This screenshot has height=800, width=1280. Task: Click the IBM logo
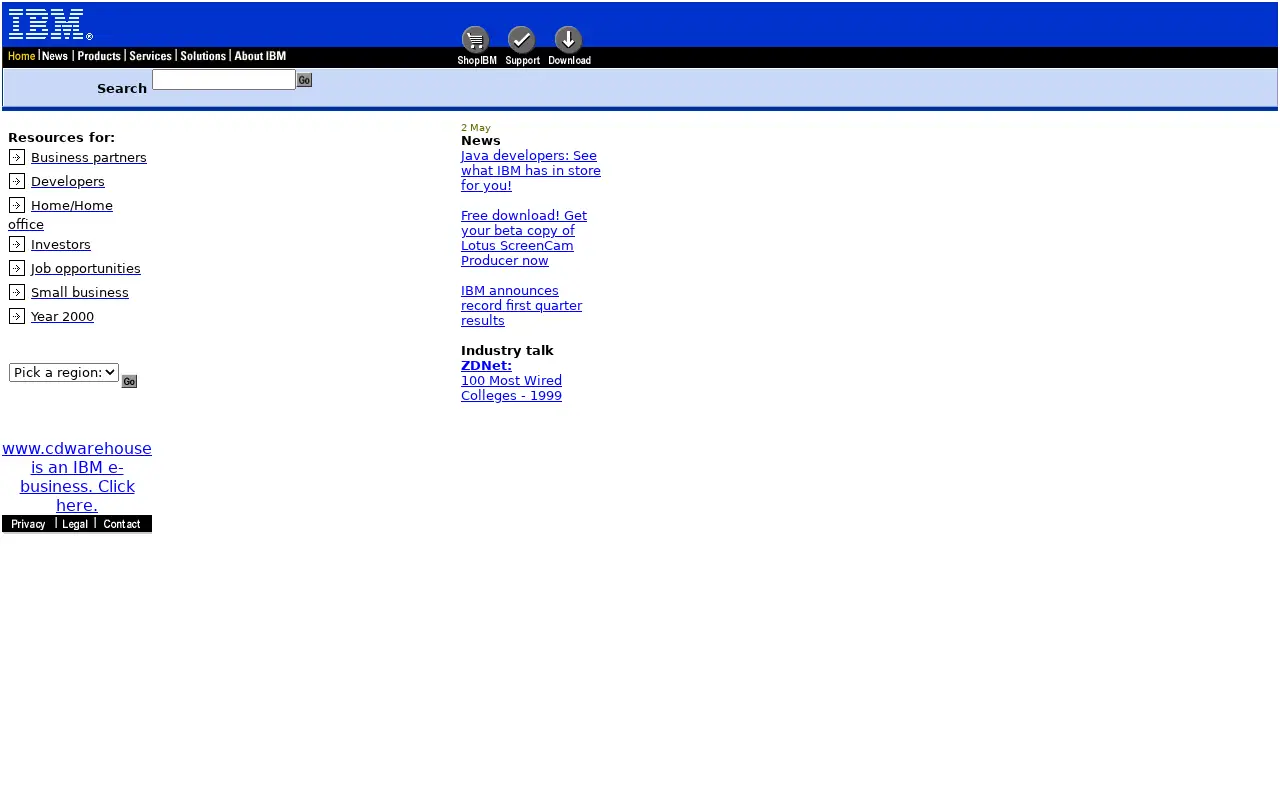[x=50, y=24]
